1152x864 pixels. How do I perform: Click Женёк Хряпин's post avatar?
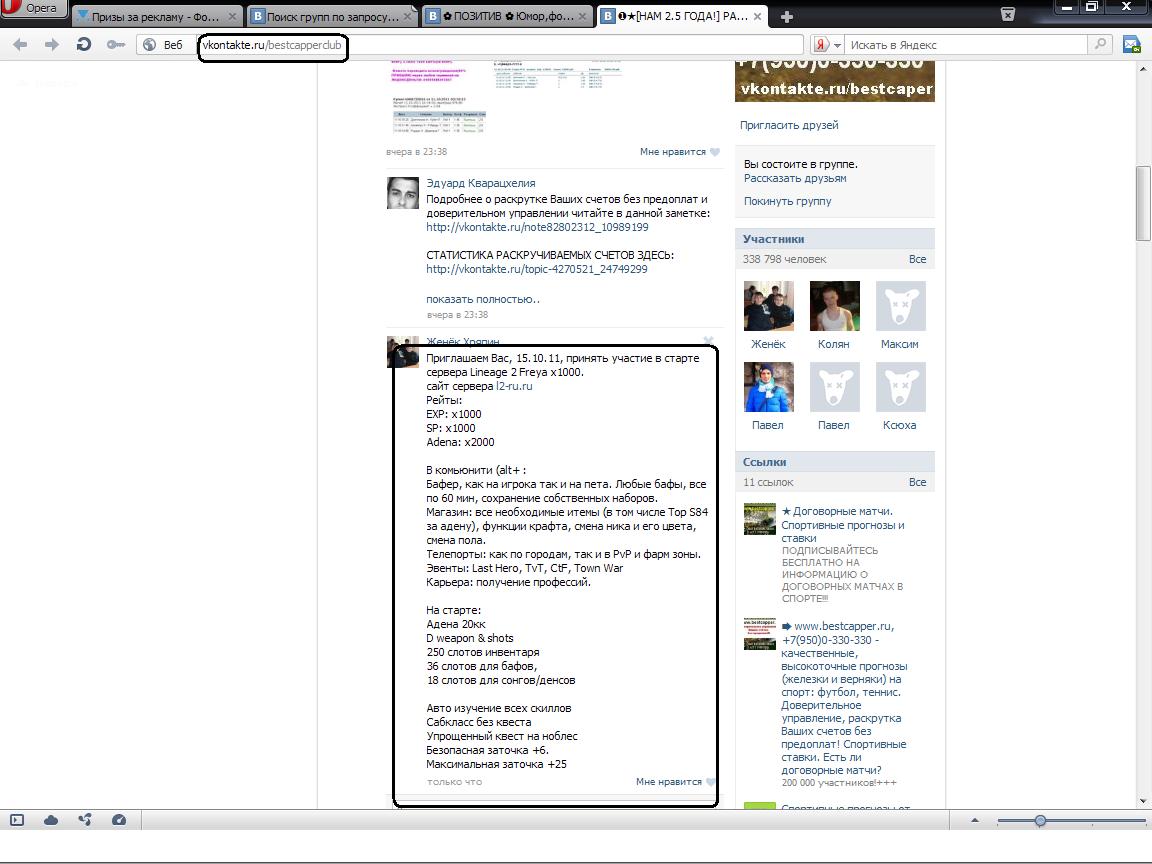[403, 352]
